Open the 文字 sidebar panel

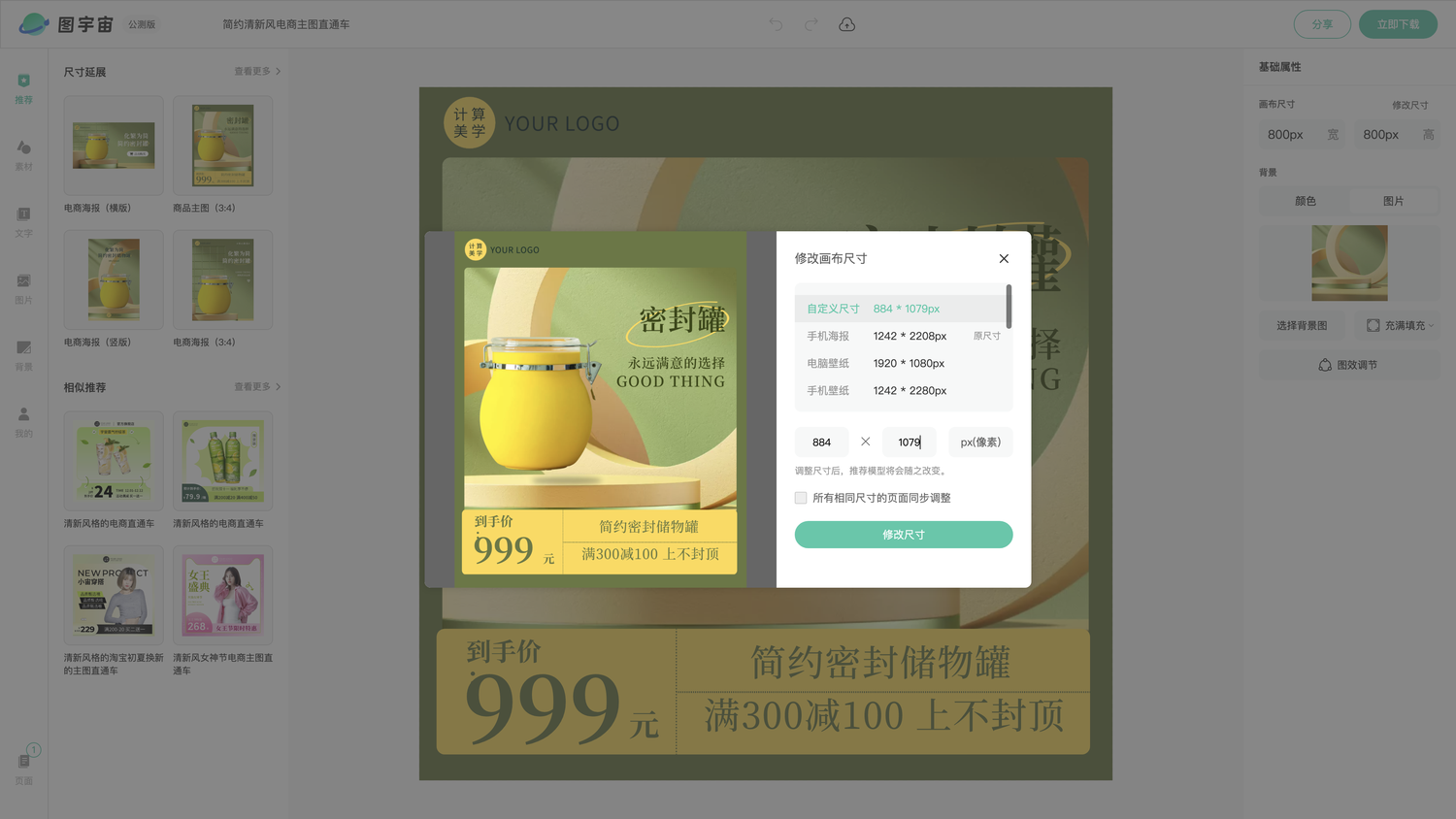(24, 222)
